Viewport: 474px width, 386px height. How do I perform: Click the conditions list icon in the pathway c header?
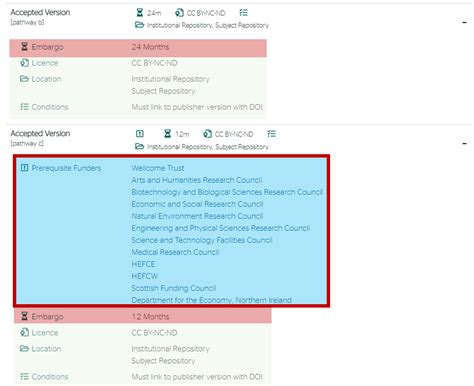click(272, 134)
